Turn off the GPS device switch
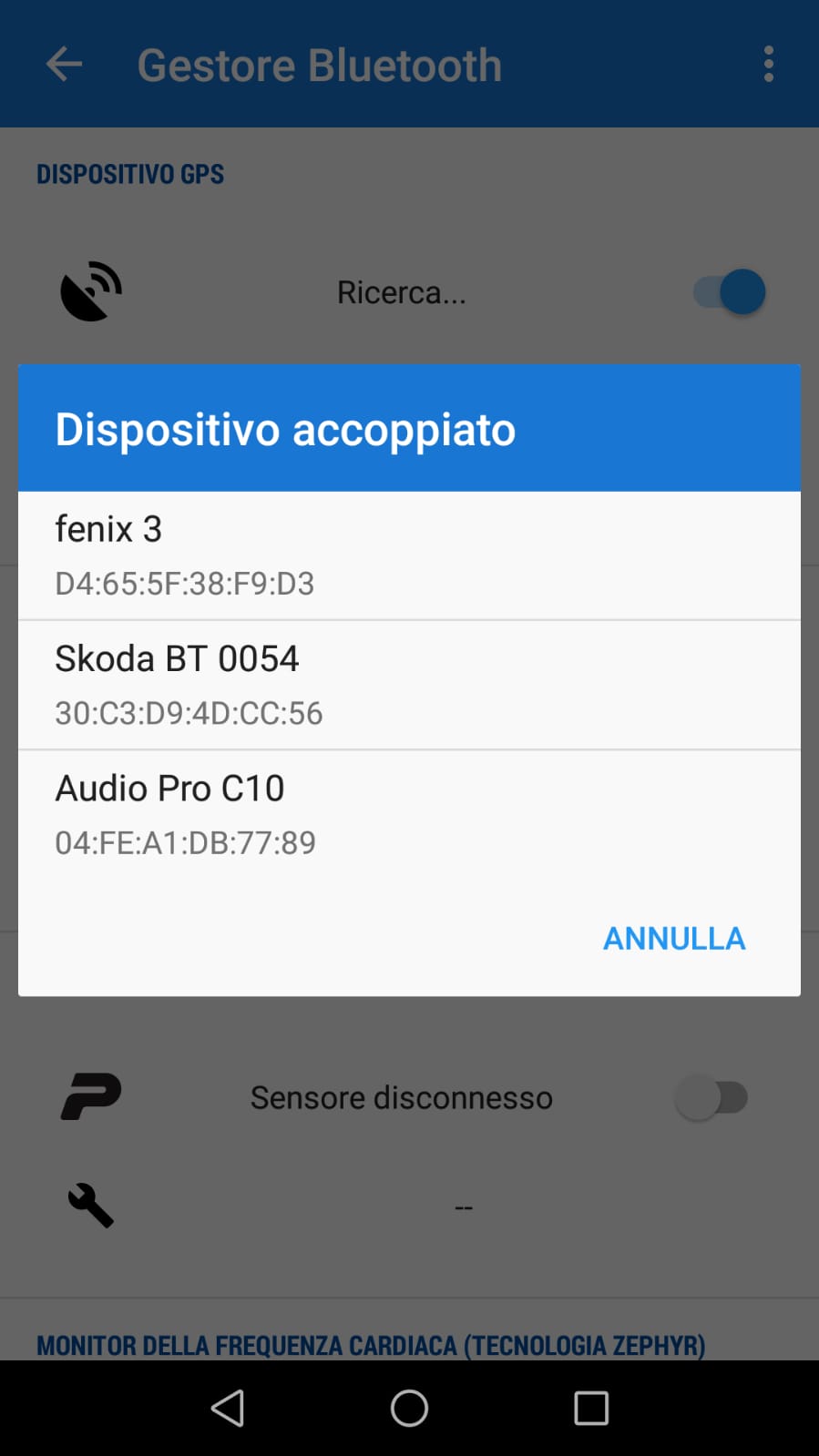819x1456 pixels. 730,292
